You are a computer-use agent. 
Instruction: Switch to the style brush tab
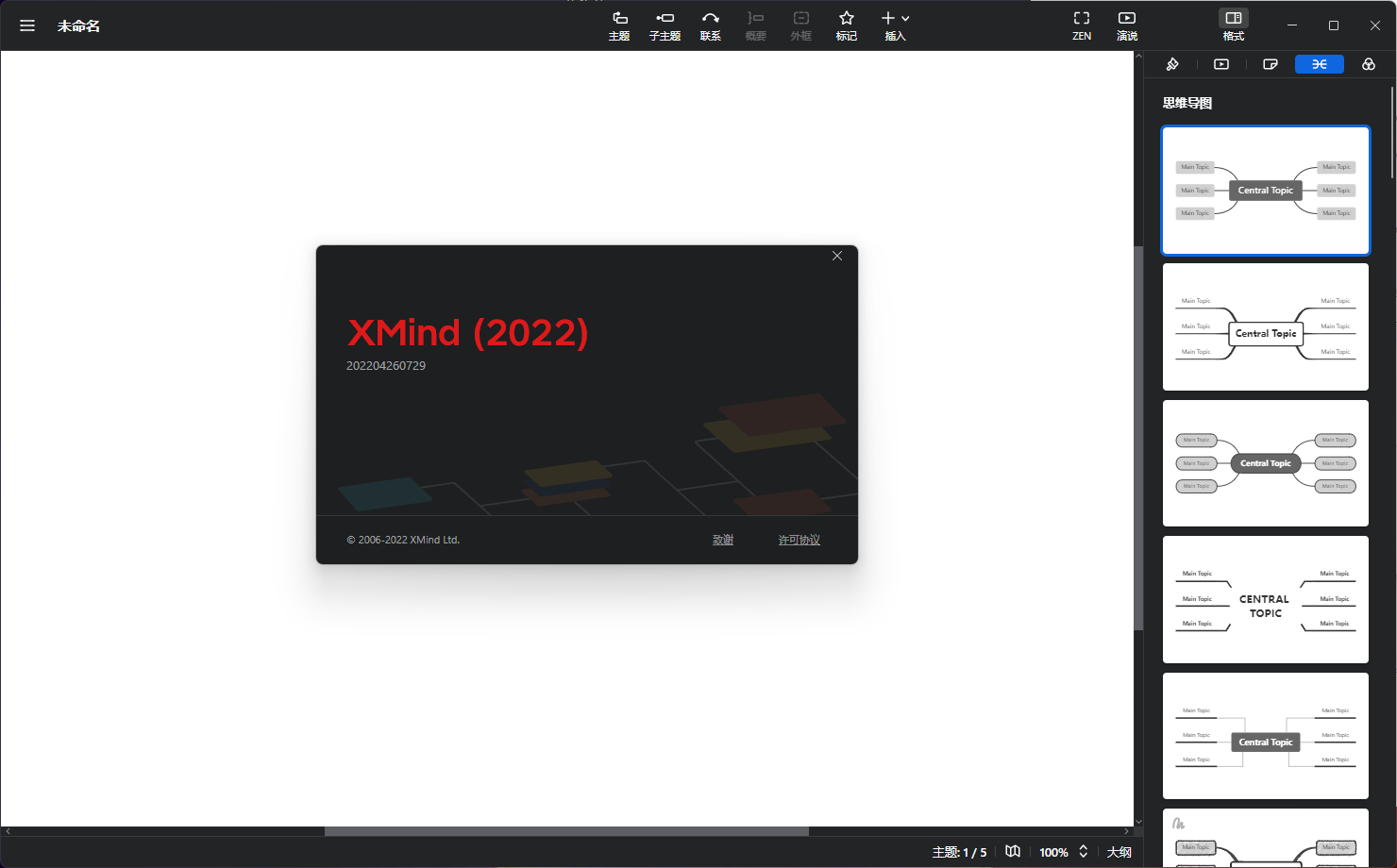1172,64
